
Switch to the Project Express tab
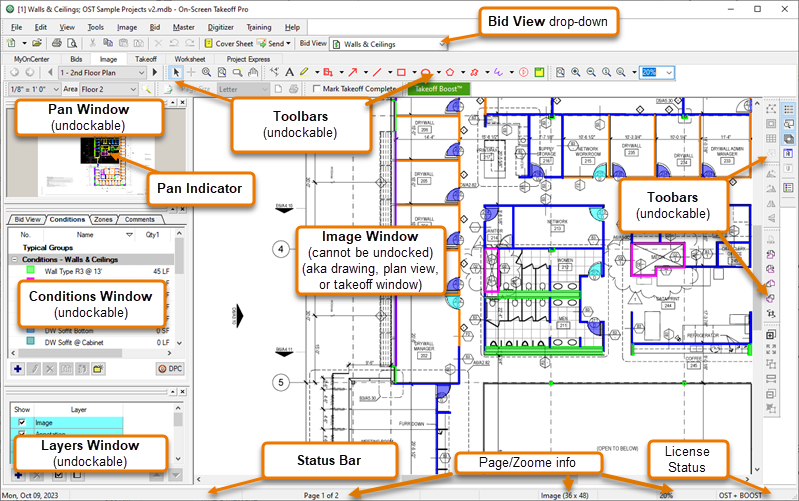pos(248,59)
